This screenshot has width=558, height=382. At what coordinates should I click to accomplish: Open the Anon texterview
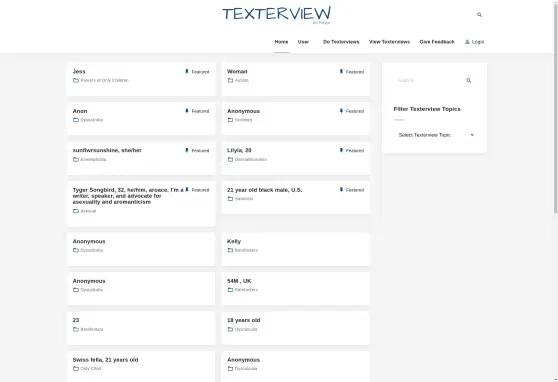(x=80, y=111)
